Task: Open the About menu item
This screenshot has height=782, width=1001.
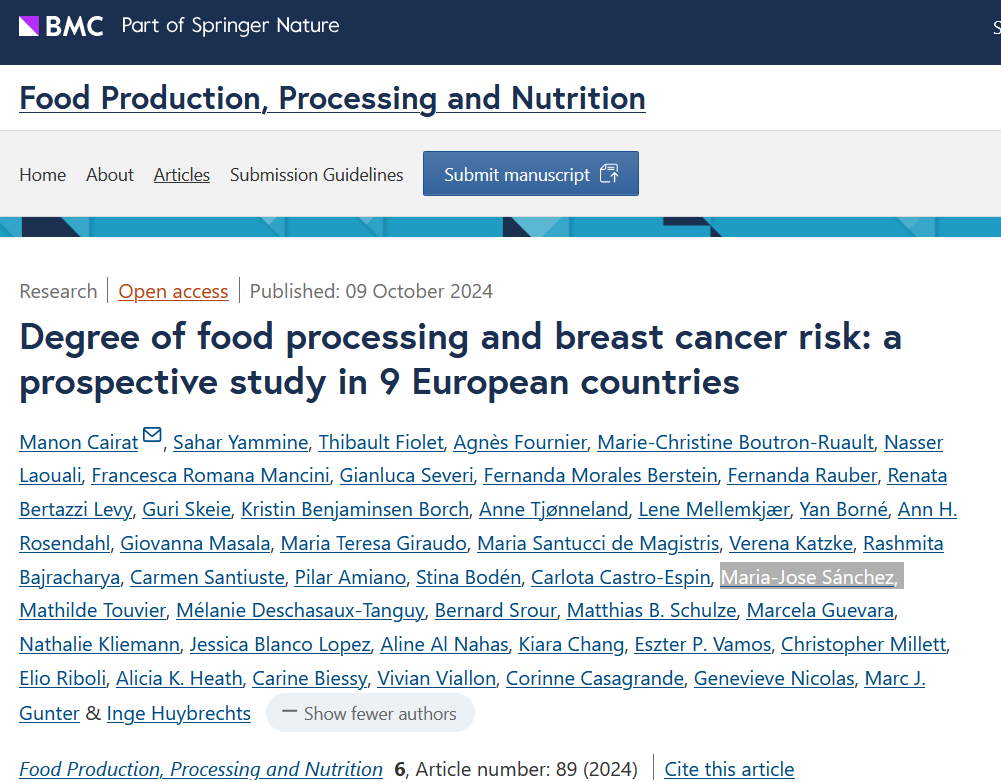Action: coord(110,175)
